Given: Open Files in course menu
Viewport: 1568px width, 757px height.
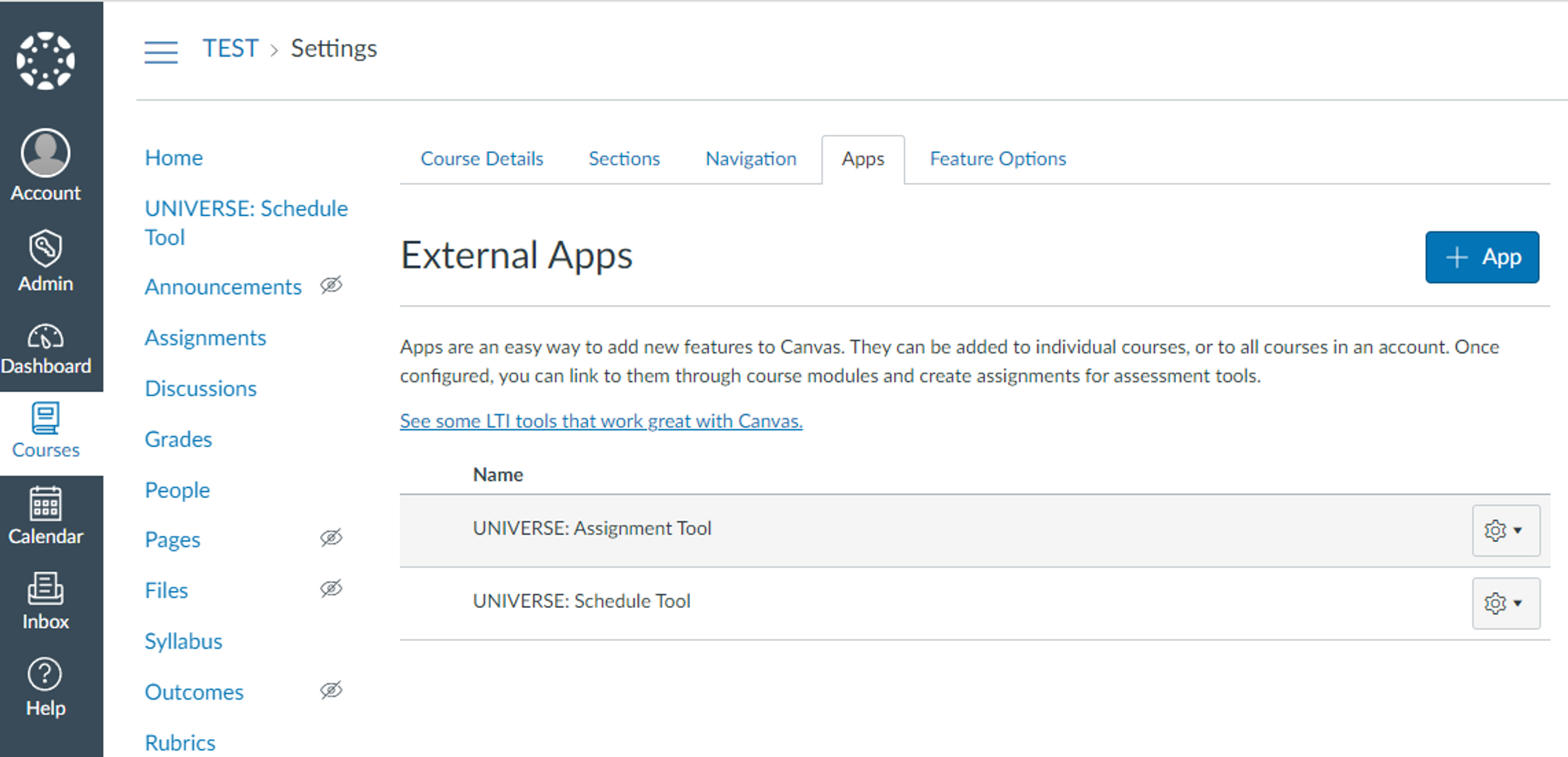Looking at the screenshot, I should pos(166,591).
